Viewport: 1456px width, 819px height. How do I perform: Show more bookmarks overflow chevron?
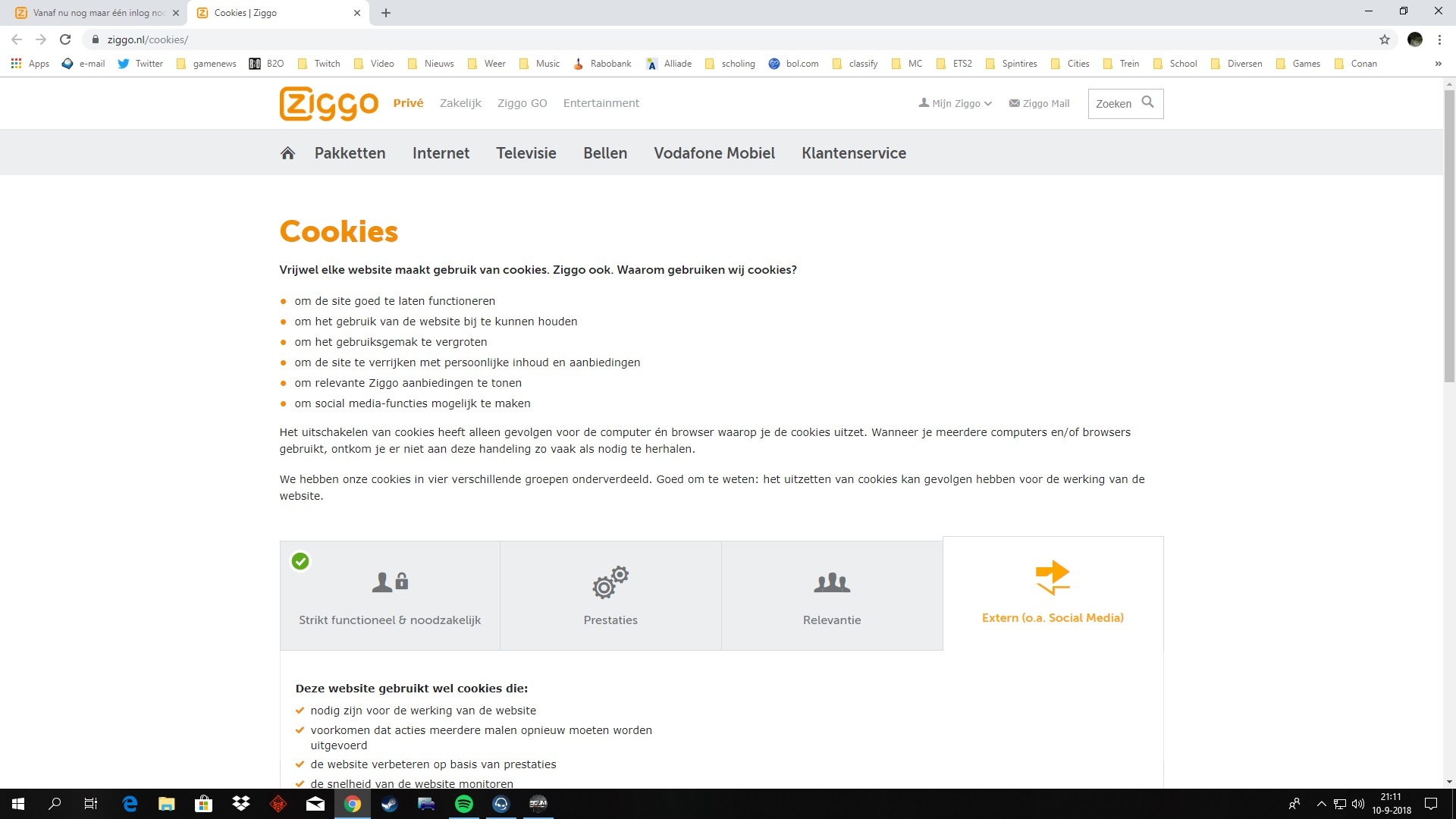1438,64
